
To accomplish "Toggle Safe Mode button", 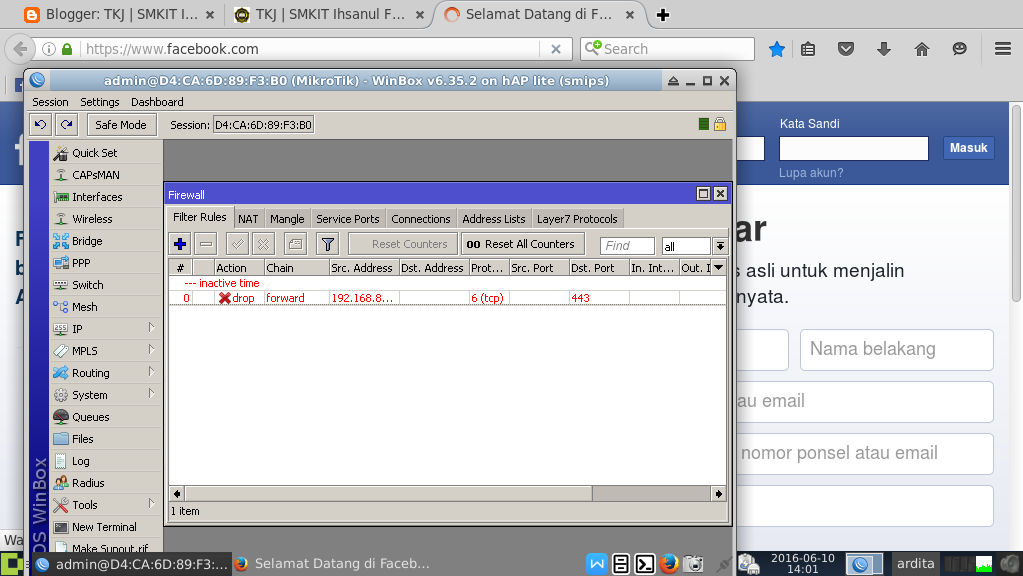I will click(121, 125).
